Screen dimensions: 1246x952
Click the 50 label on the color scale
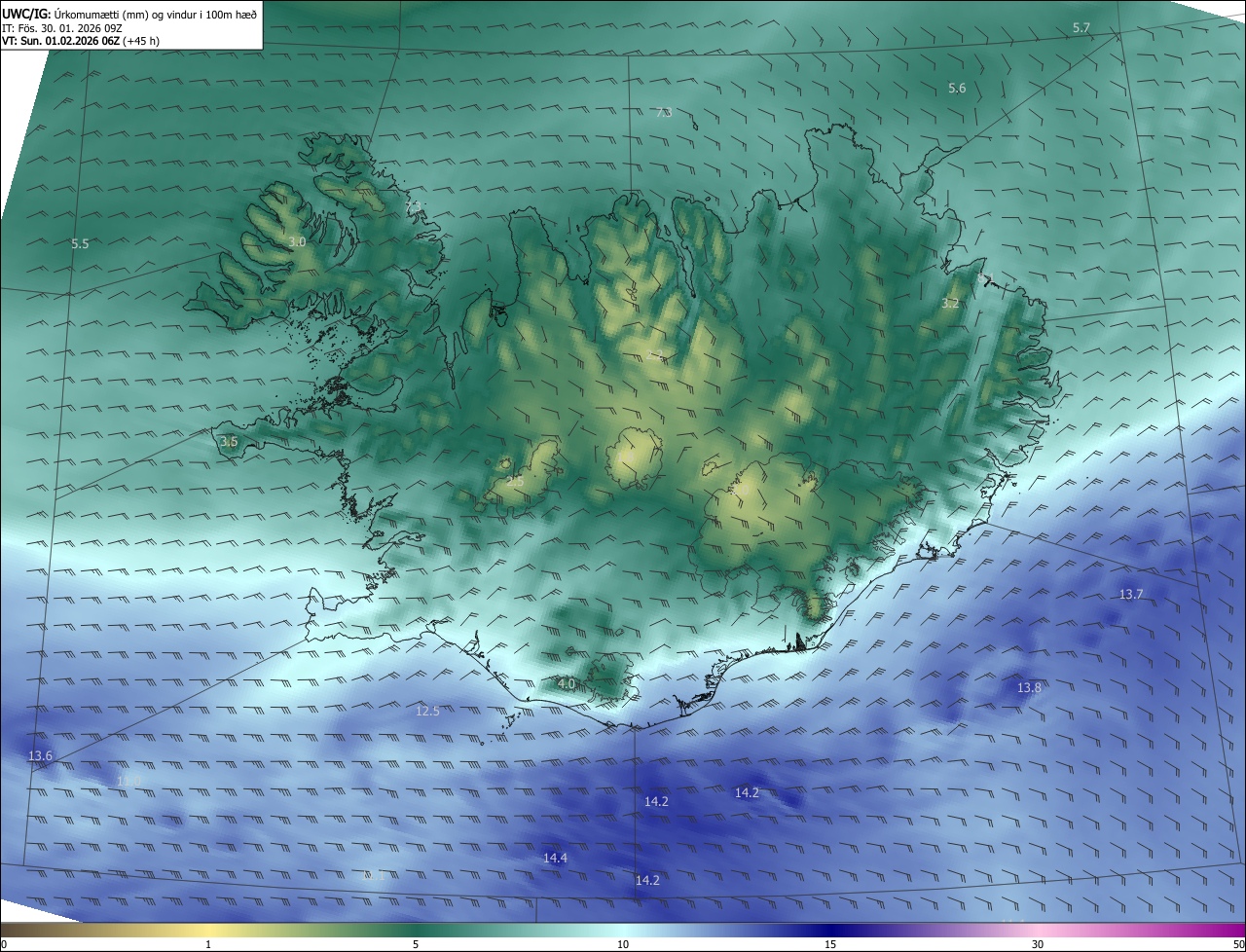1238,944
